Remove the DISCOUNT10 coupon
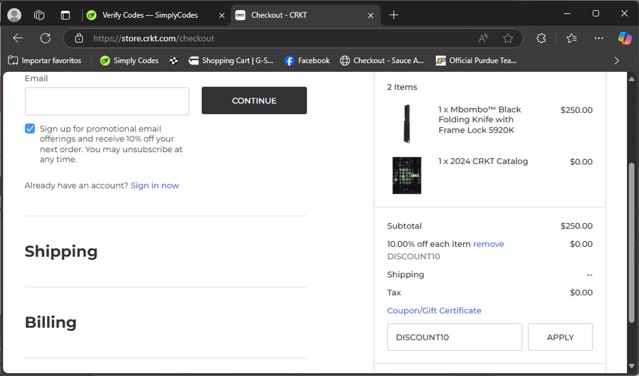The image size is (639, 376). 488,244
